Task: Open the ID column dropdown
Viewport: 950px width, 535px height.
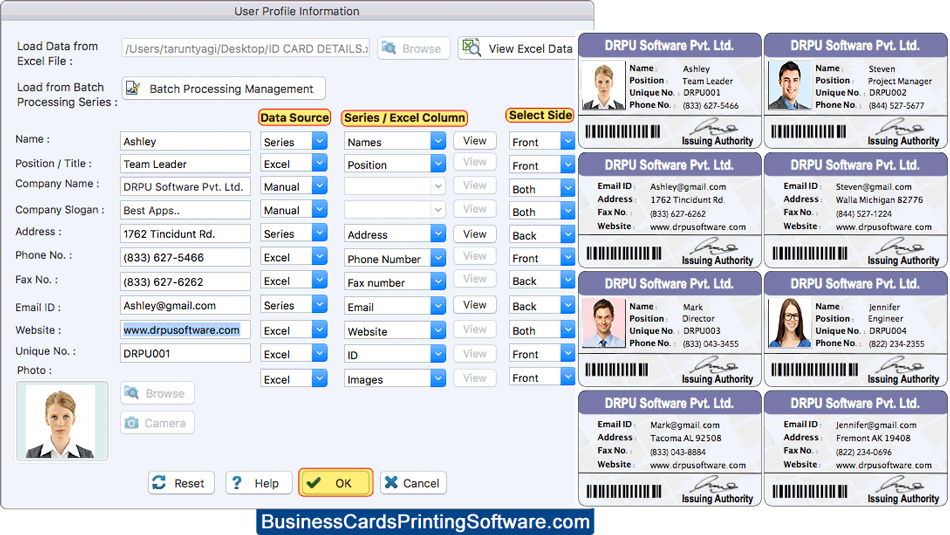Action: [x=395, y=354]
